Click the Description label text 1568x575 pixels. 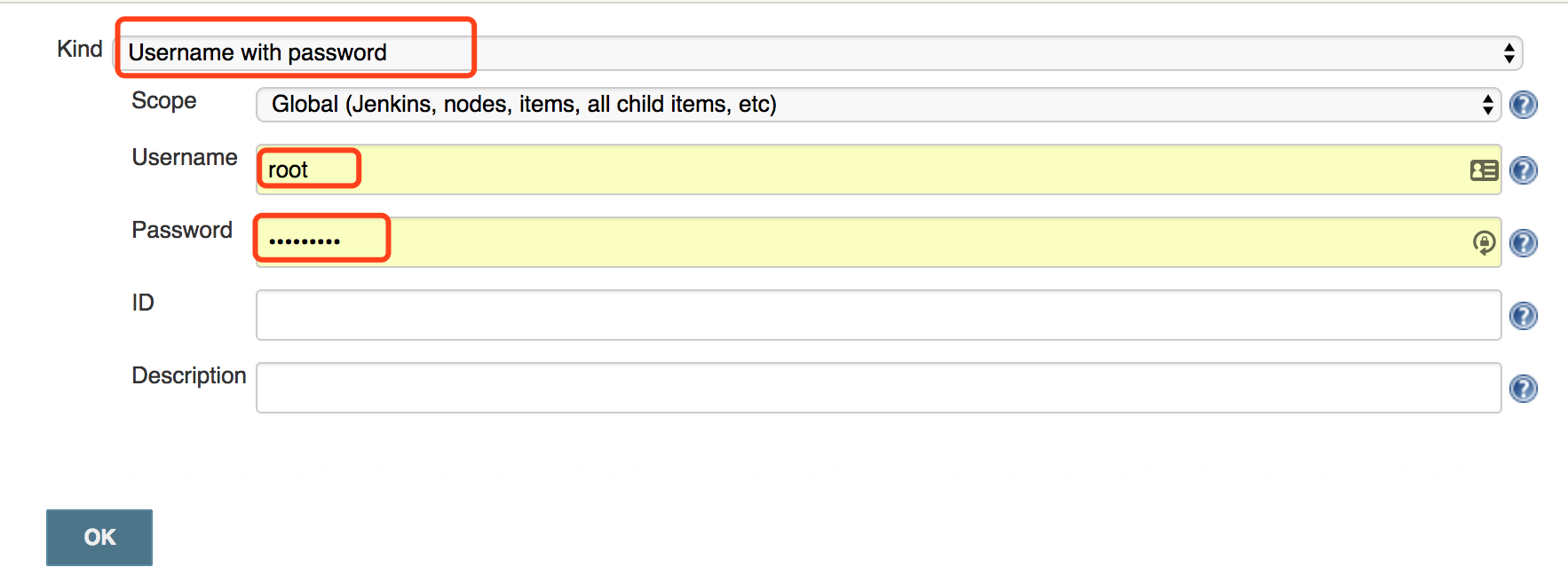pos(189,375)
